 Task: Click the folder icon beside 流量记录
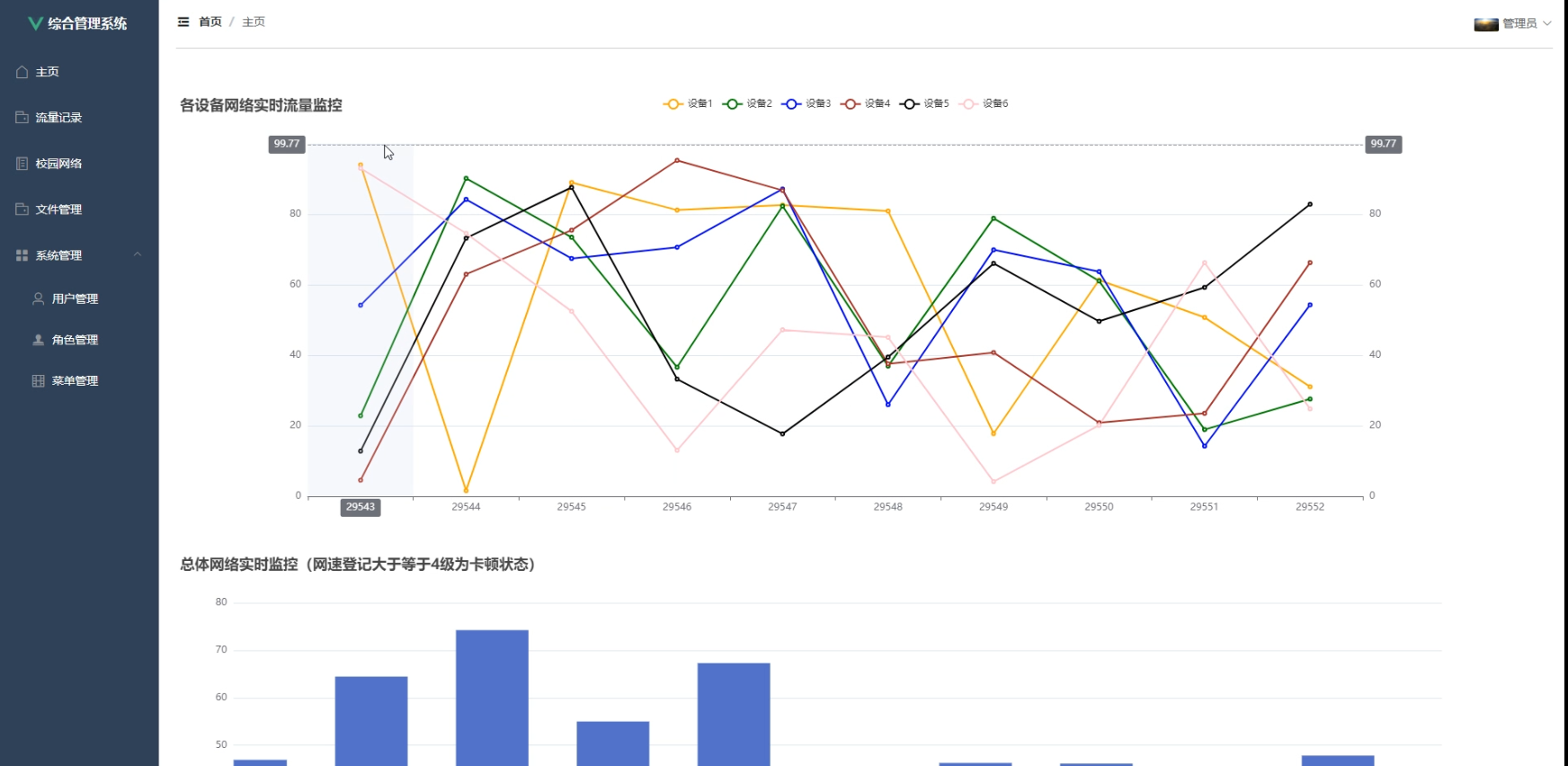[x=22, y=118]
